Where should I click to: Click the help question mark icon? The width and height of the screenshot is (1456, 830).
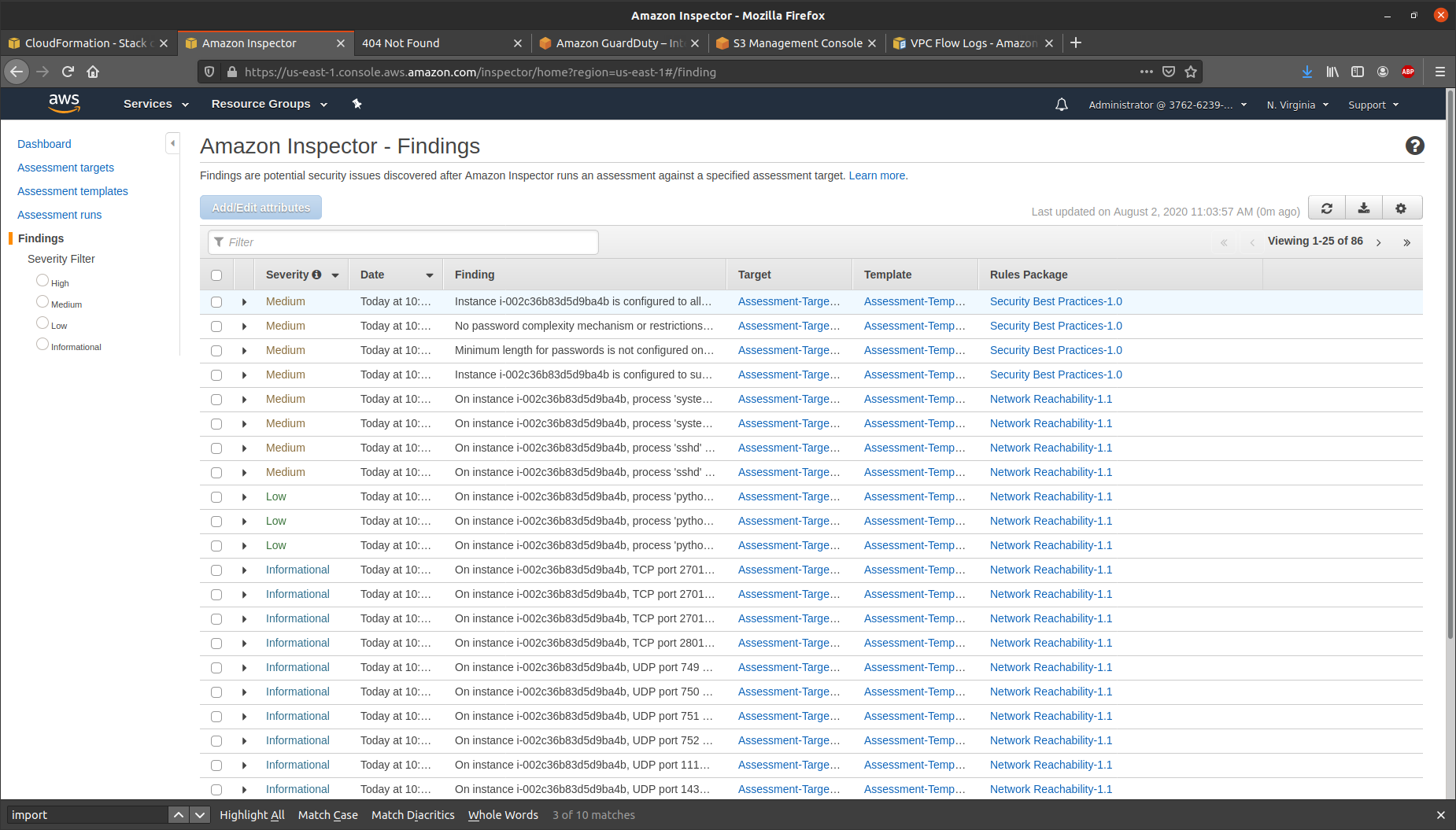click(1414, 146)
